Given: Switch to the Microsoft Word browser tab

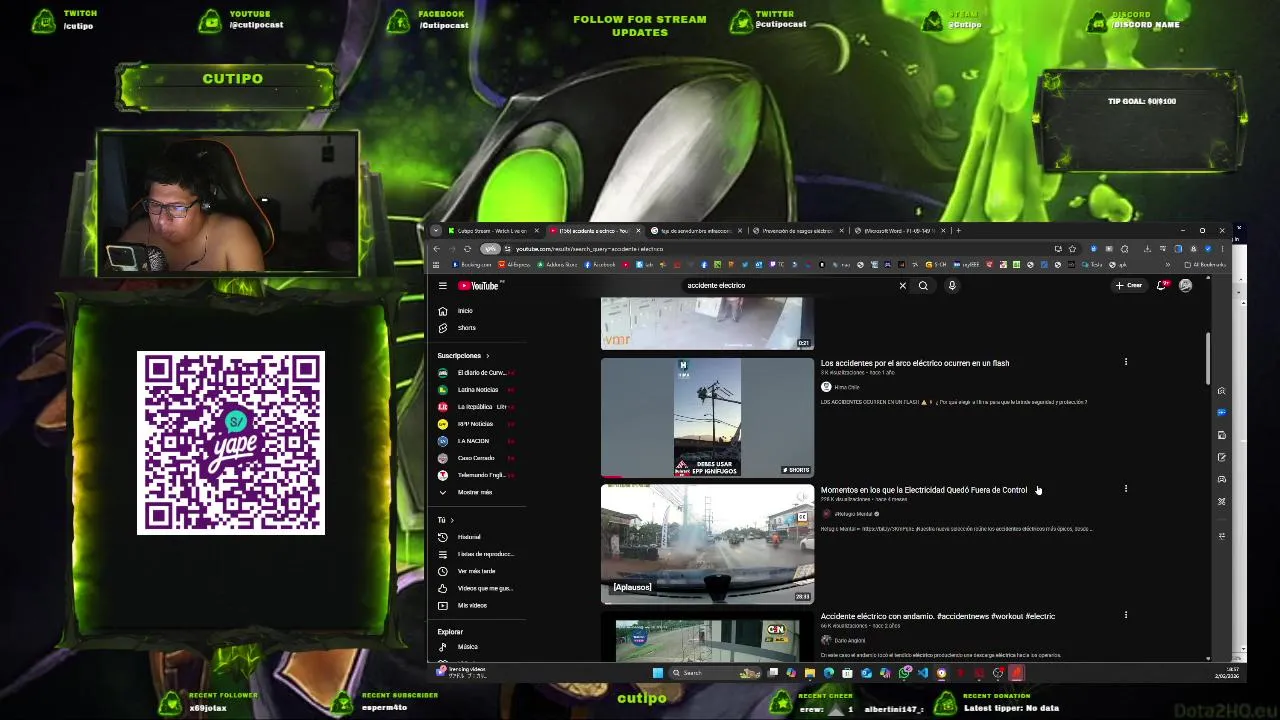Looking at the screenshot, I should coord(898,231).
